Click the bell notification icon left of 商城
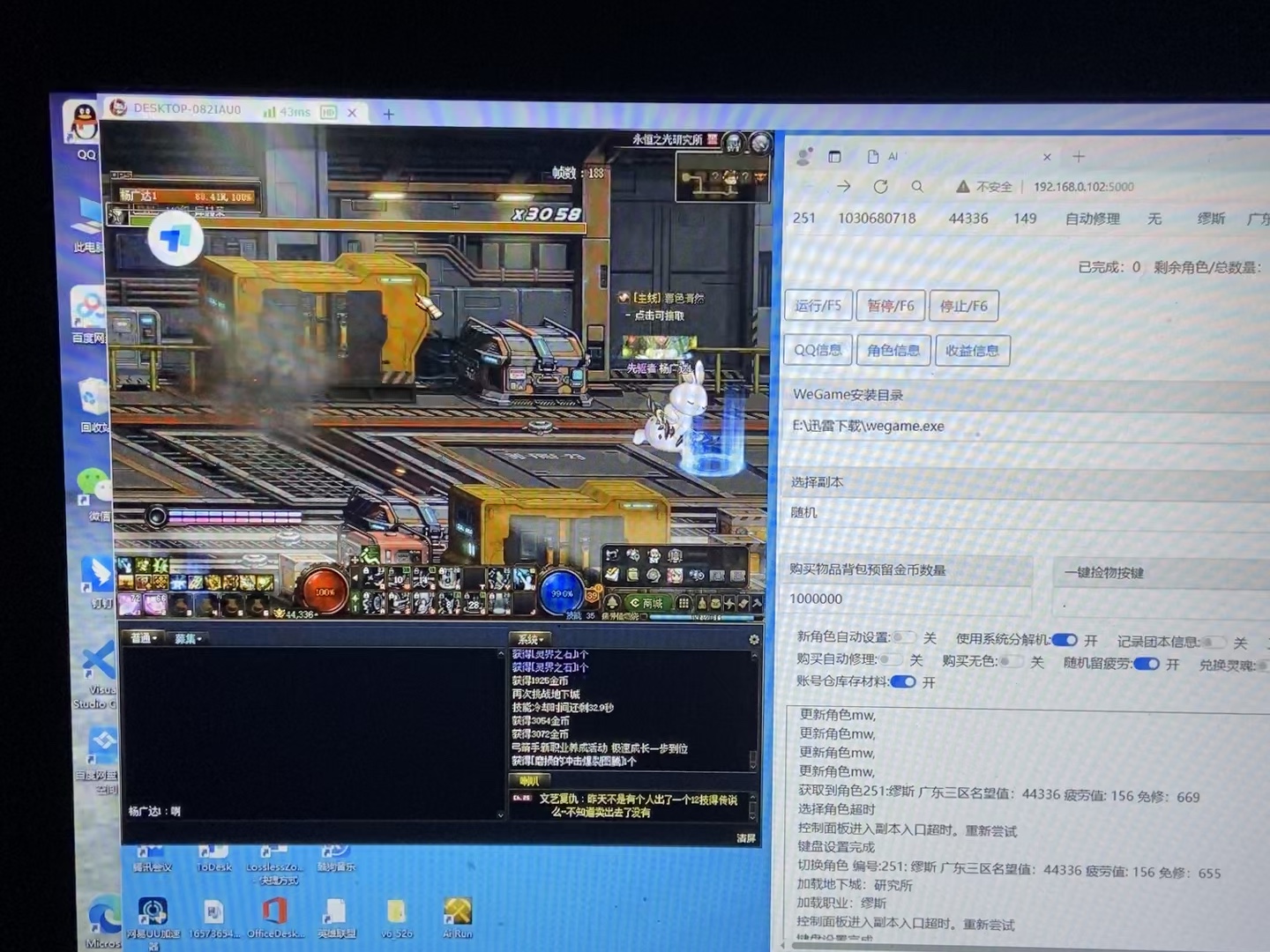This screenshot has width=1270, height=952. pos(611,603)
